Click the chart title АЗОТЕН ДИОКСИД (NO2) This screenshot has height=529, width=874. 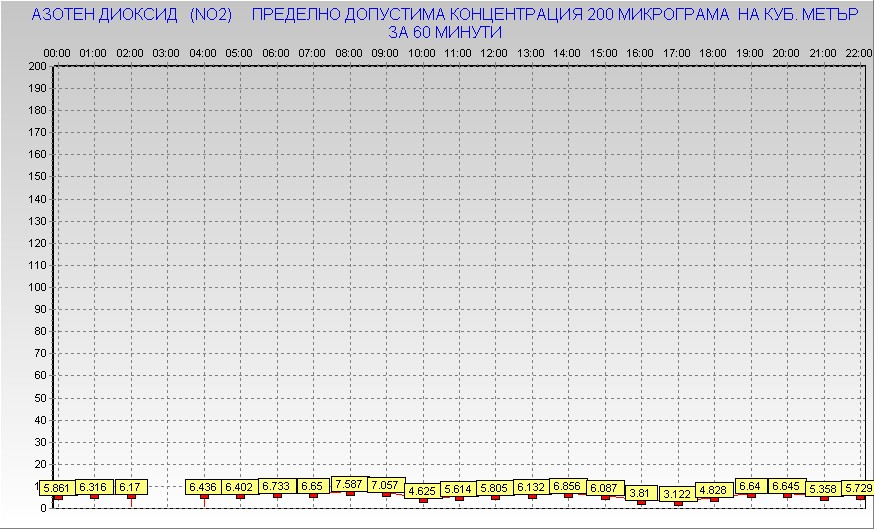point(132,16)
